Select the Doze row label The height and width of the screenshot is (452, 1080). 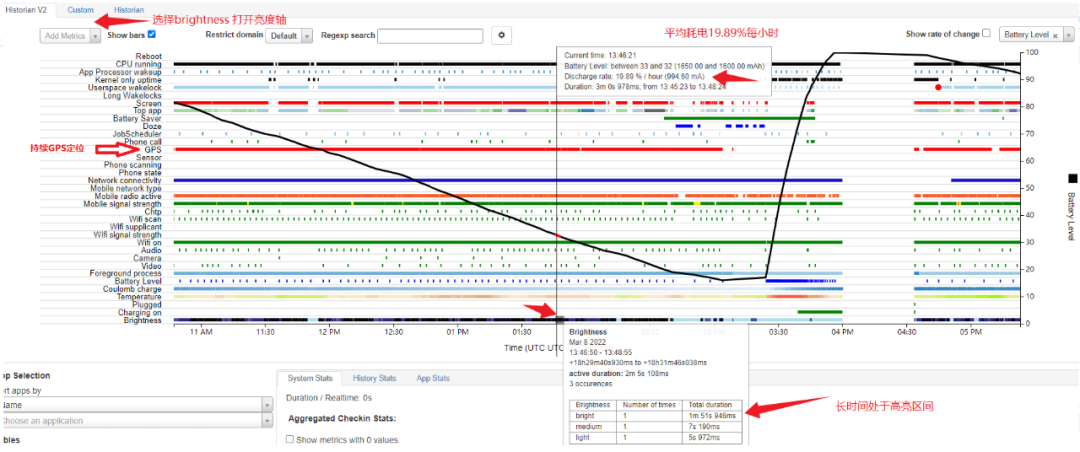point(153,126)
